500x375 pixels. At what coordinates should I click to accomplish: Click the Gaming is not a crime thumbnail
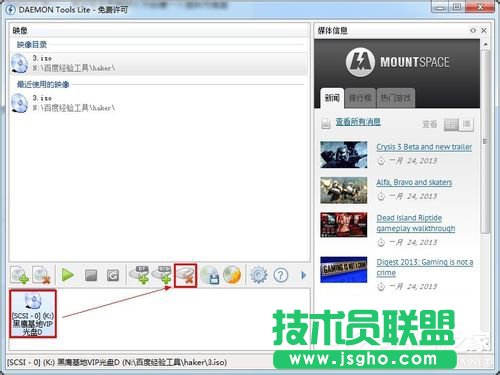point(344,270)
